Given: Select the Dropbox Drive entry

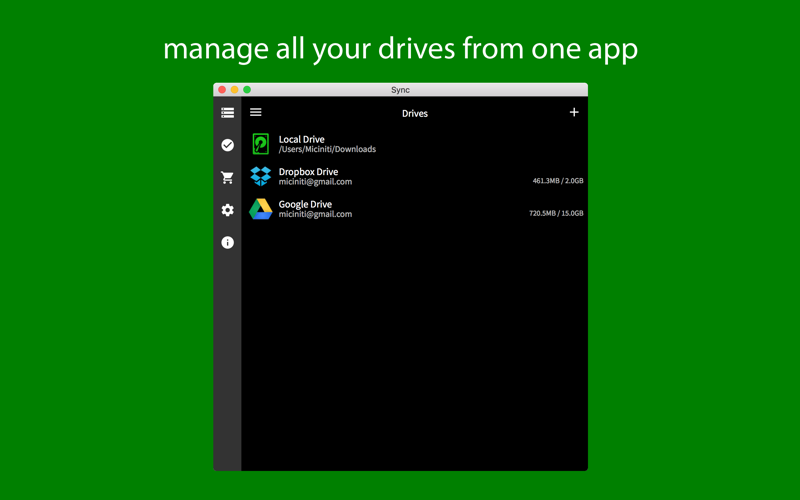Looking at the screenshot, I should (x=414, y=177).
